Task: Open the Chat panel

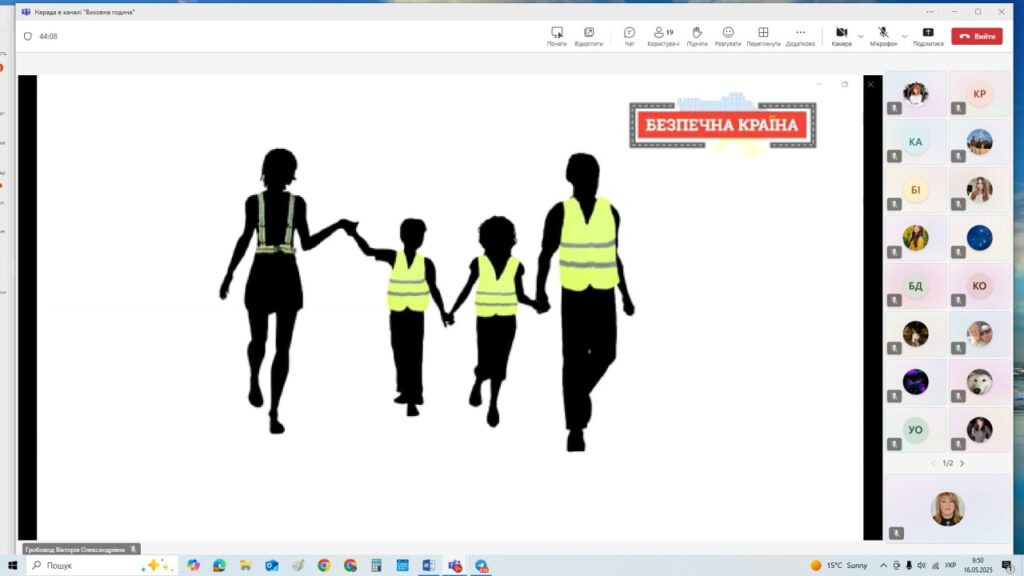Action: [629, 36]
